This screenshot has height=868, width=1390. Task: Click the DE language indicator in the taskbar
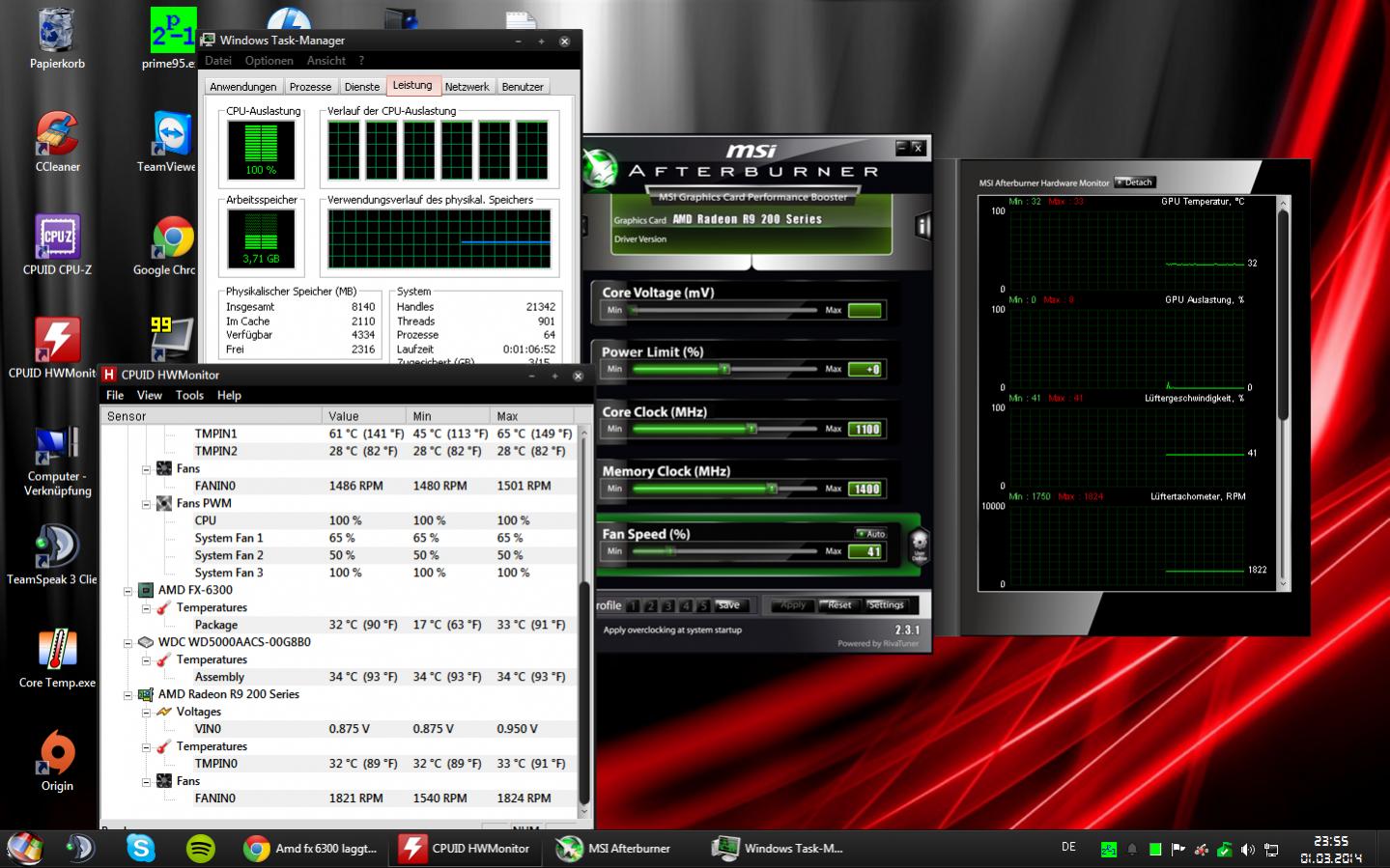coord(1068,847)
